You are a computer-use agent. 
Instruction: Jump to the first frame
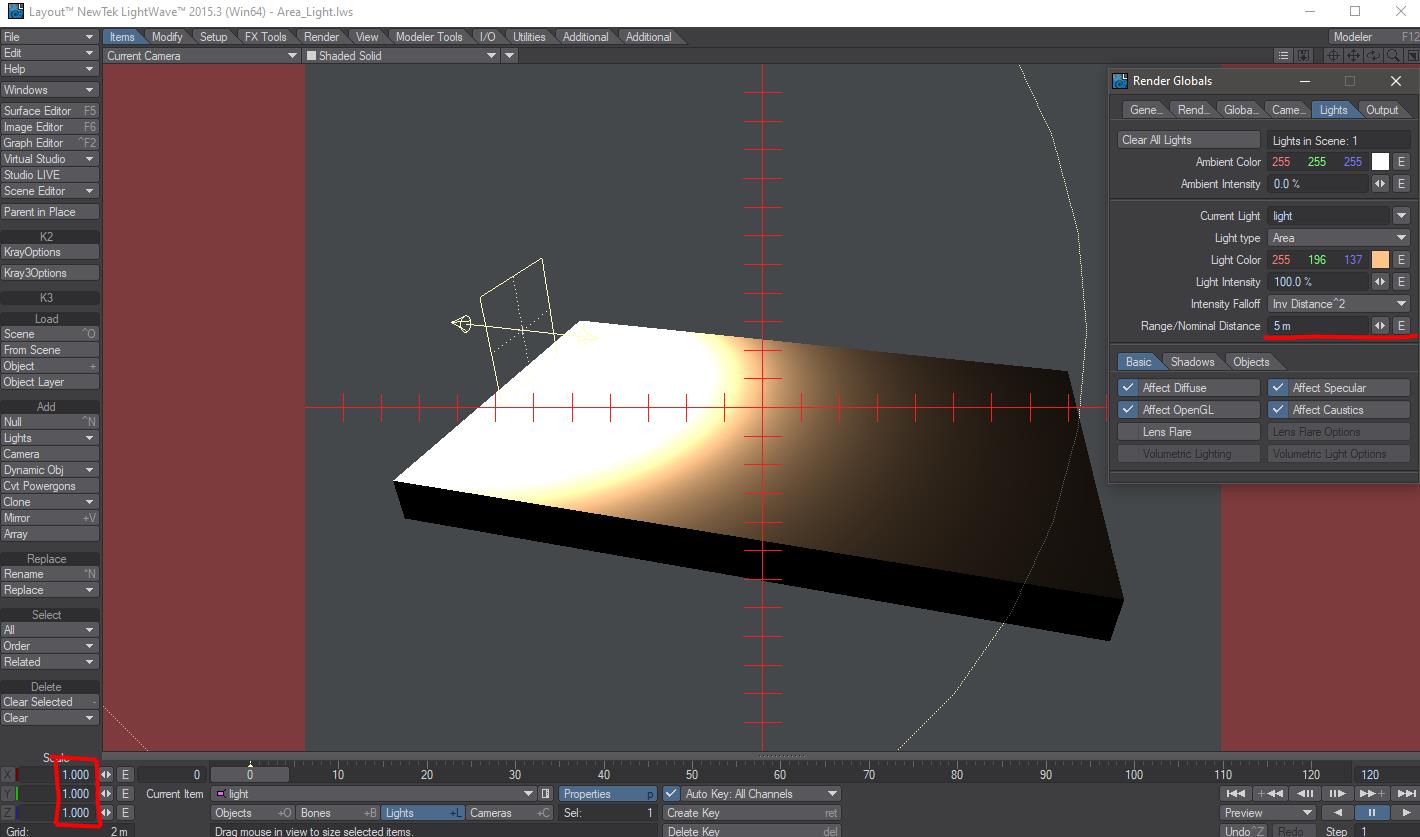point(1238,794)
